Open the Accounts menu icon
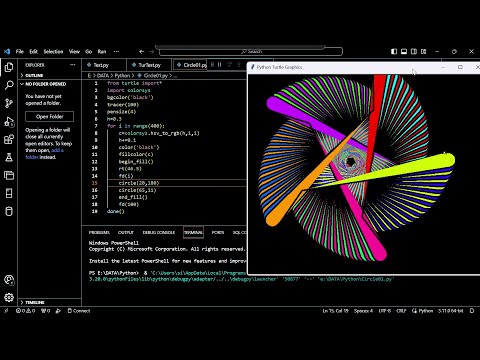 (x=9, y=280)
